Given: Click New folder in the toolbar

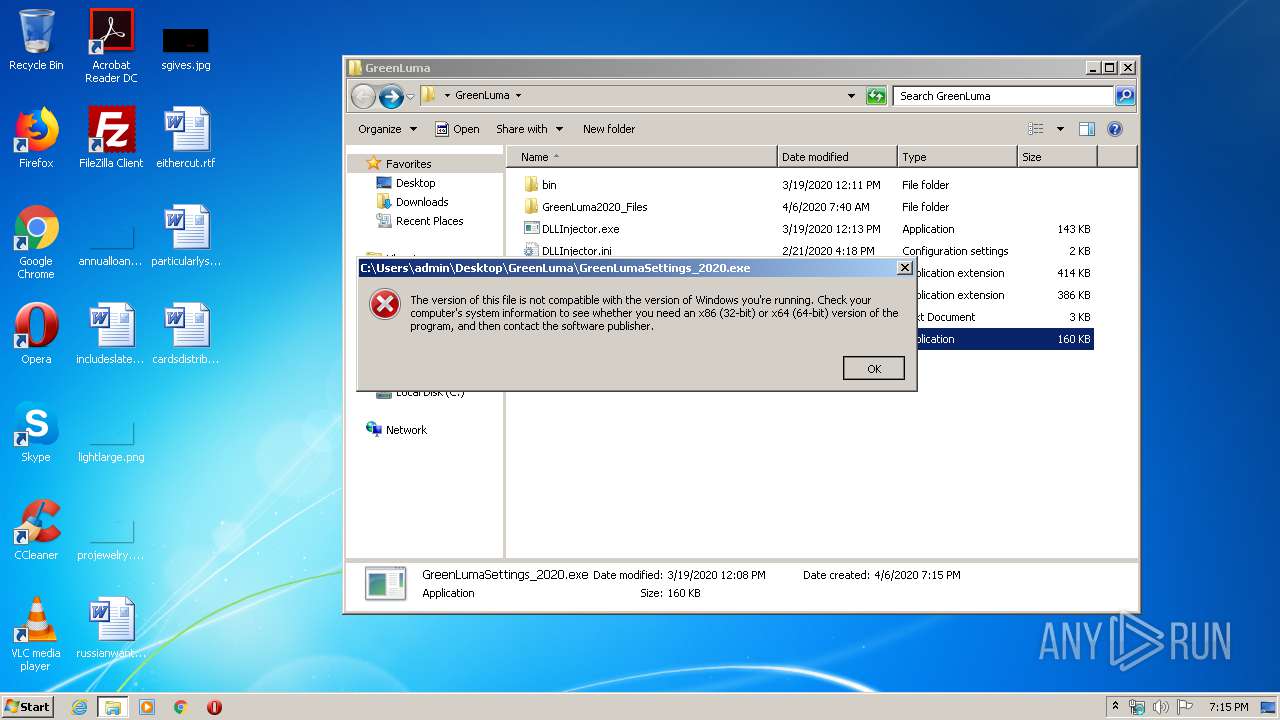Looking at the screenshot, I should (x=609, y=129).
